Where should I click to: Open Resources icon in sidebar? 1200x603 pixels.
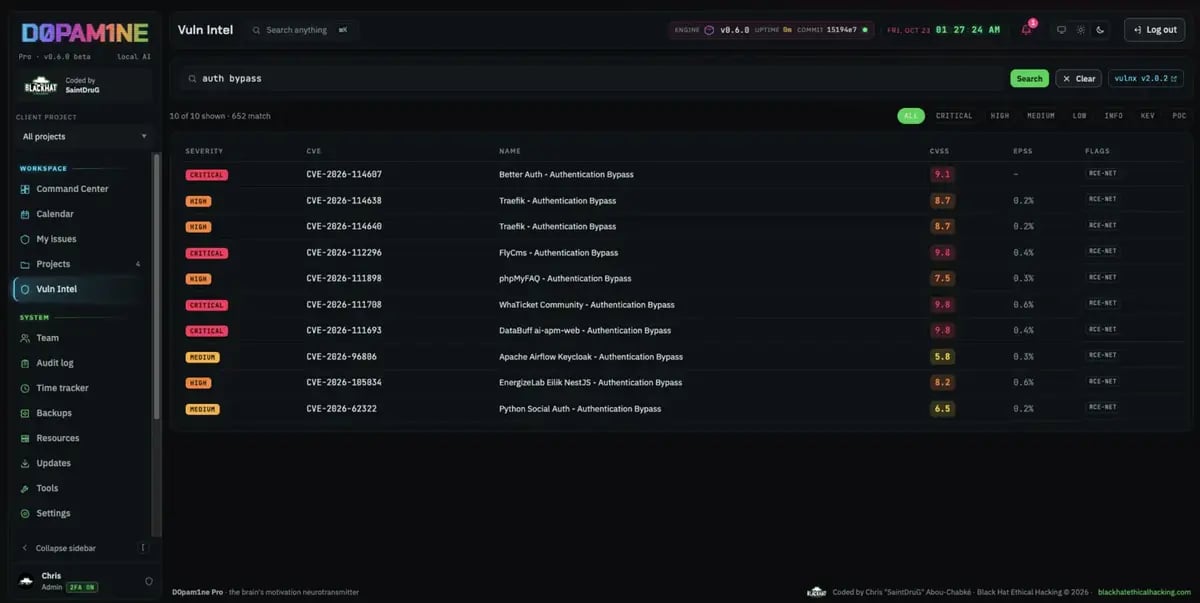(25, 438)
